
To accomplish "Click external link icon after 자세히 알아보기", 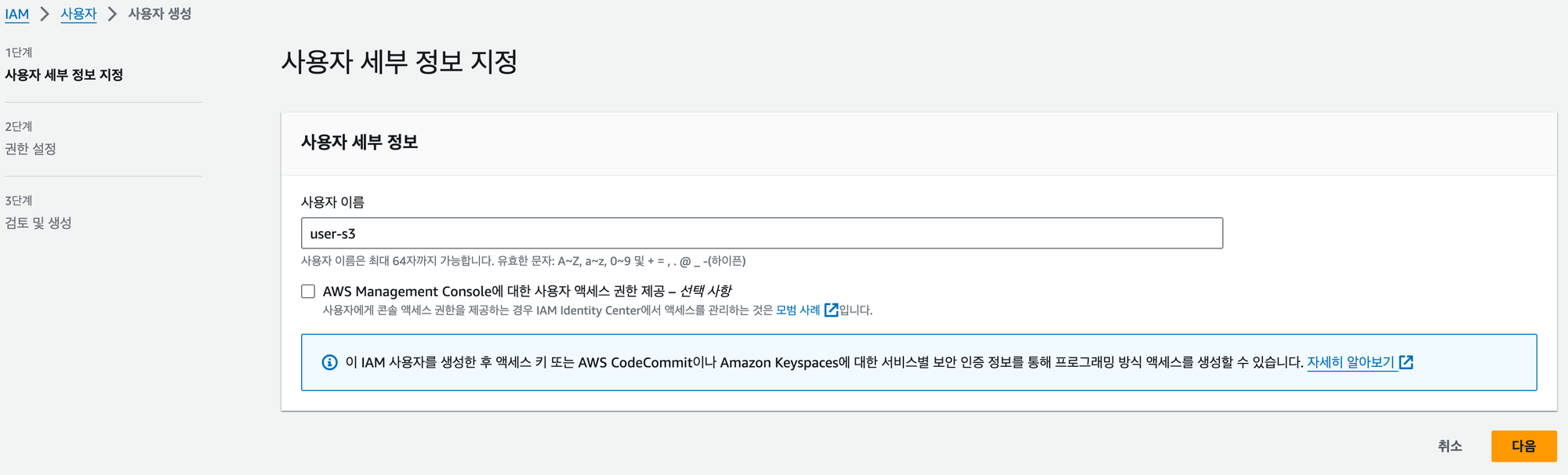I will [1406, 362].
